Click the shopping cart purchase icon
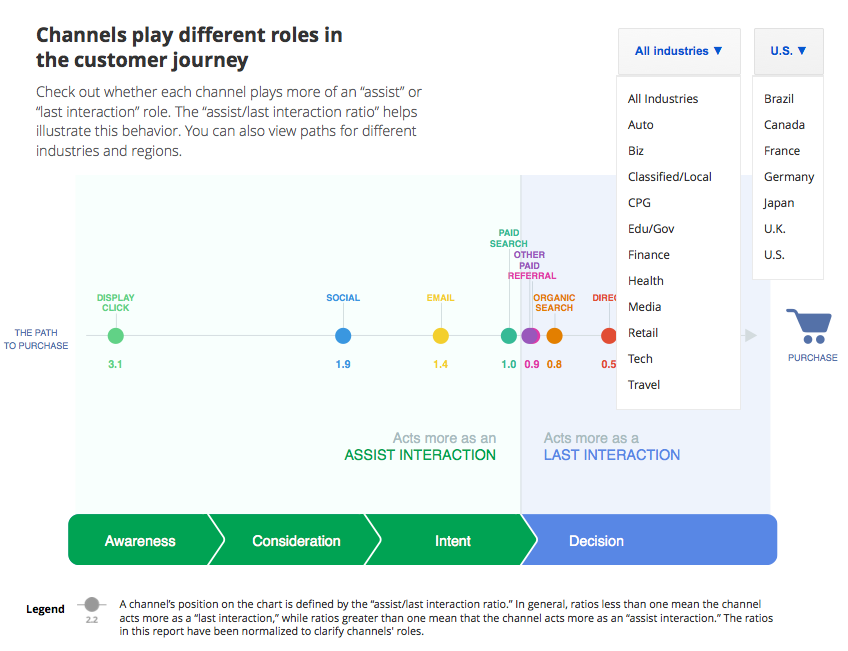 (811, 326)
